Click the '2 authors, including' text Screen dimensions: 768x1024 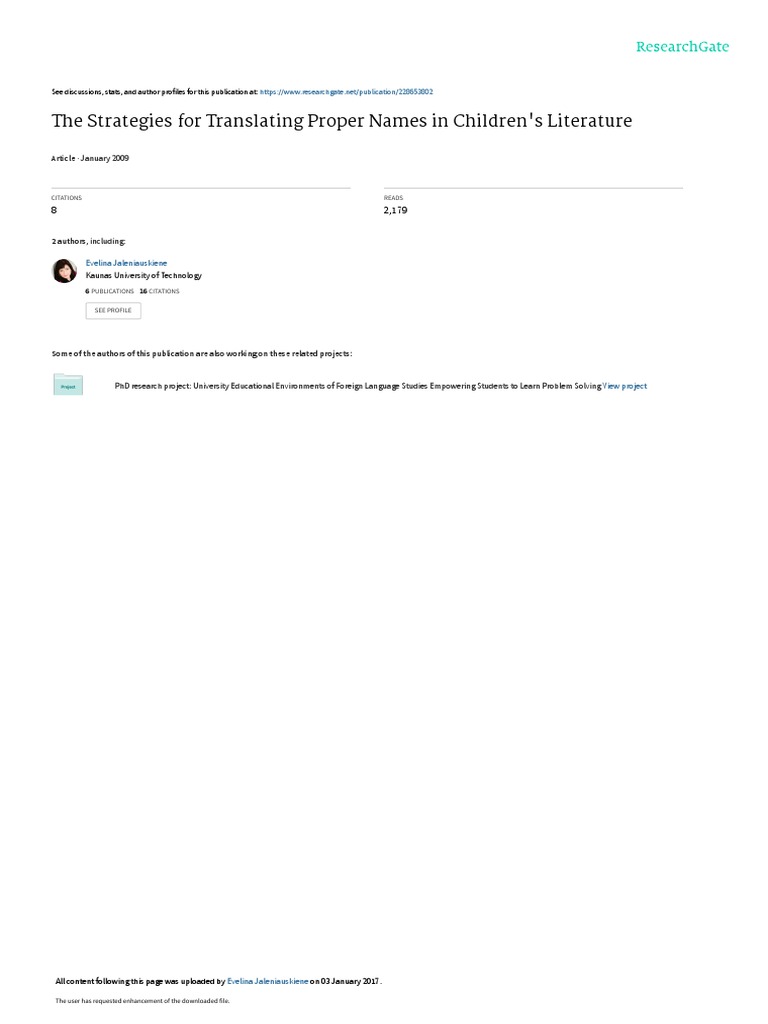[89, 242]
